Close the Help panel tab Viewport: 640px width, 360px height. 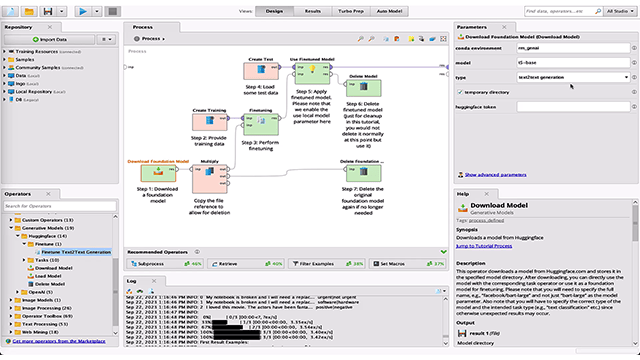(x=486, y=194)
